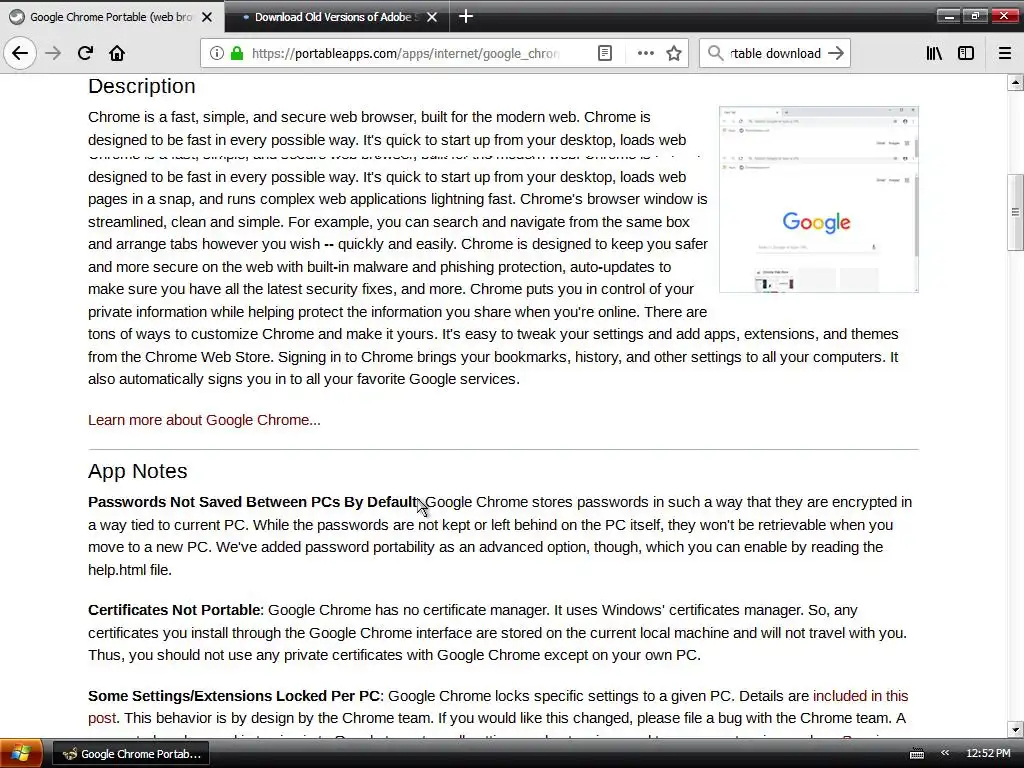The image size is (1024, 768).
Task: Show the sidebars panel
Action: coord(966,54)
